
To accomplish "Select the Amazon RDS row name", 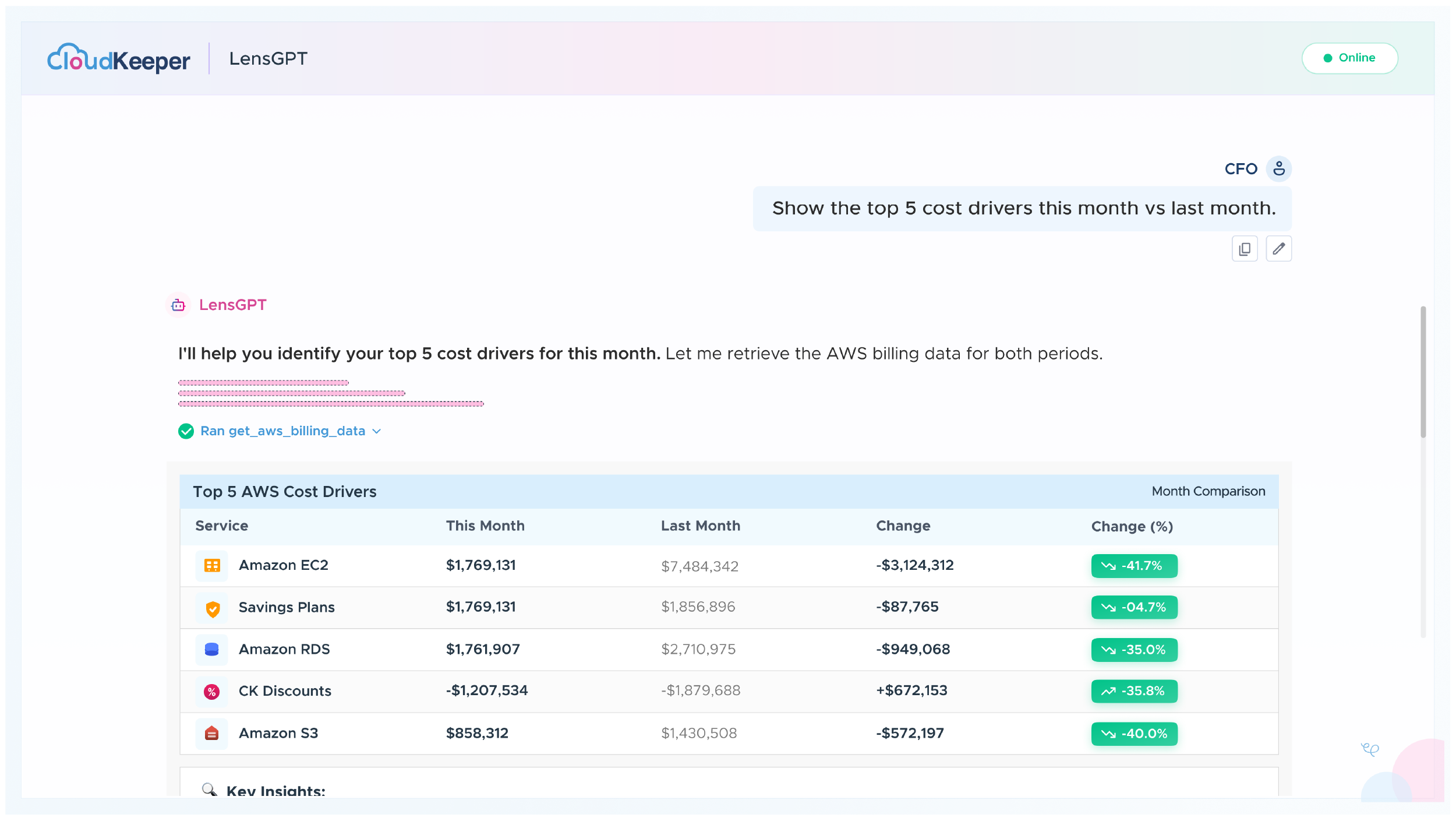I will tap(284, 649).
